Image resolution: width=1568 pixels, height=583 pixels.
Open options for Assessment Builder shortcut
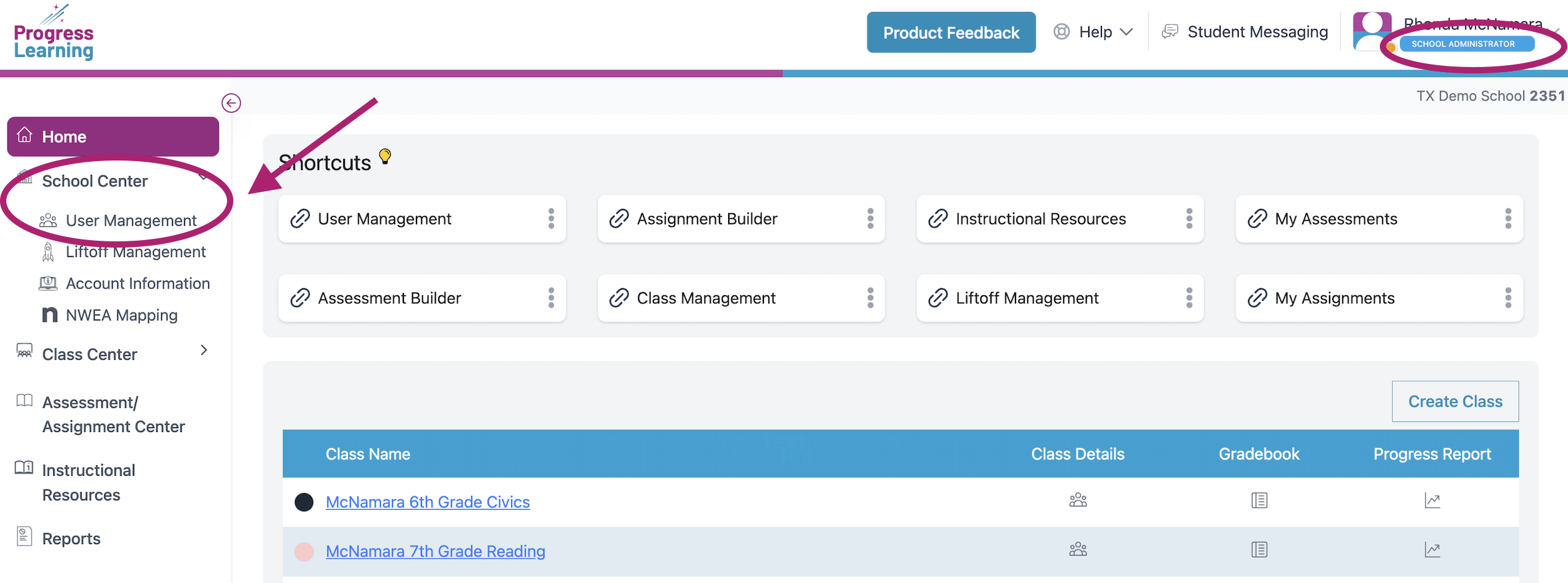point(551,298)
